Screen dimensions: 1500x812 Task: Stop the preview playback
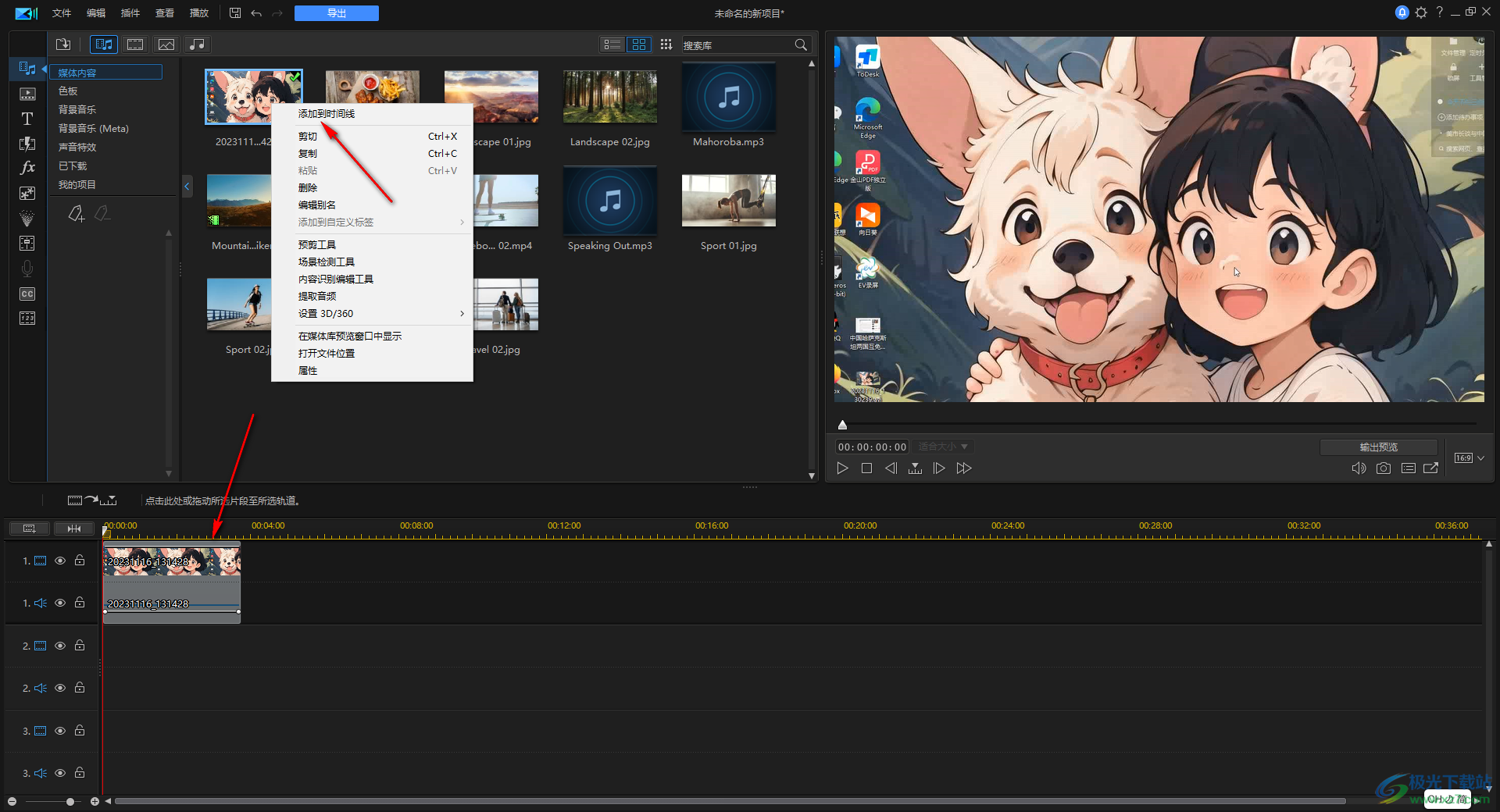(x=866, y=468)
